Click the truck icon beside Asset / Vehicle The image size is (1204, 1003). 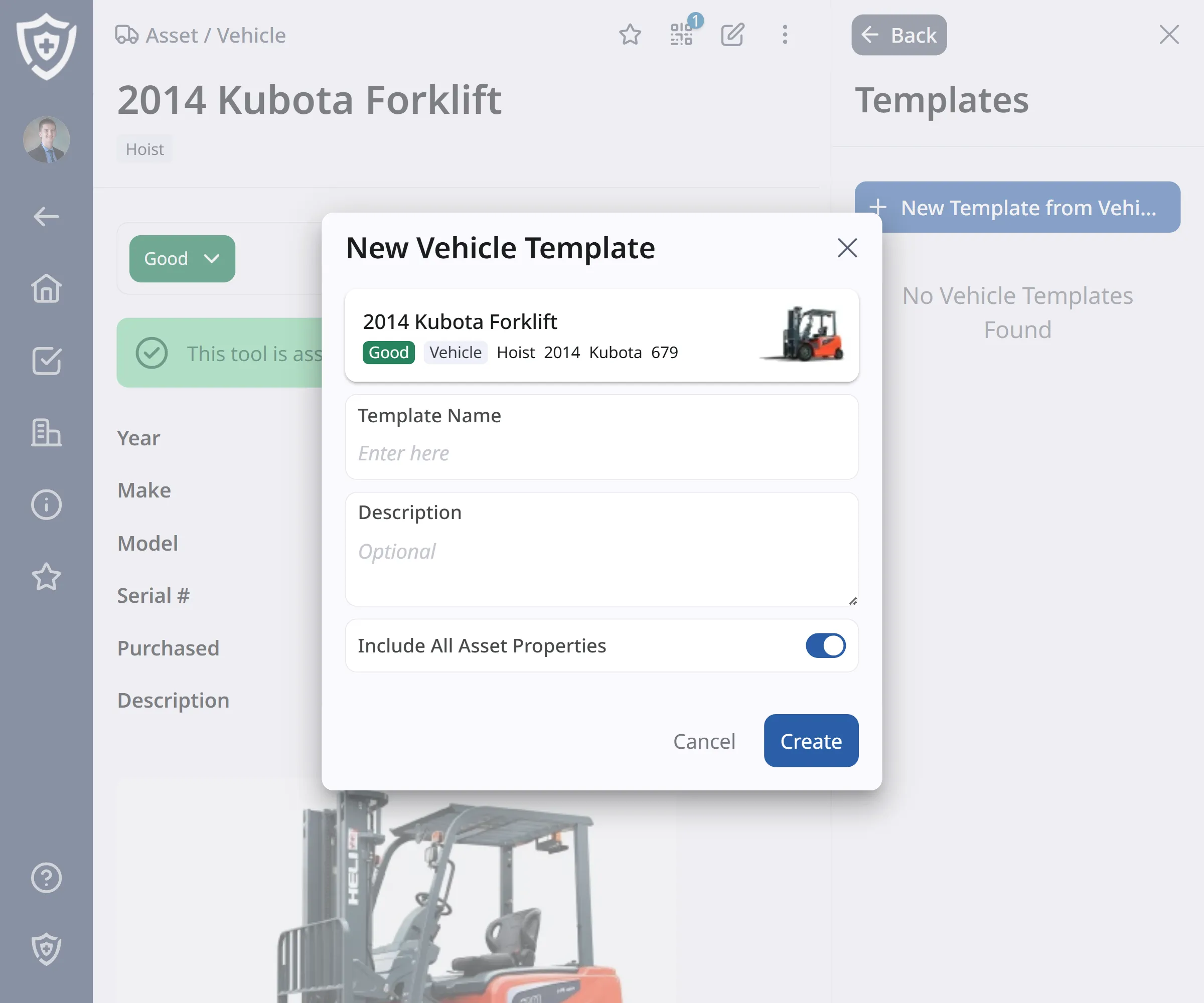(x=127, y=35)
